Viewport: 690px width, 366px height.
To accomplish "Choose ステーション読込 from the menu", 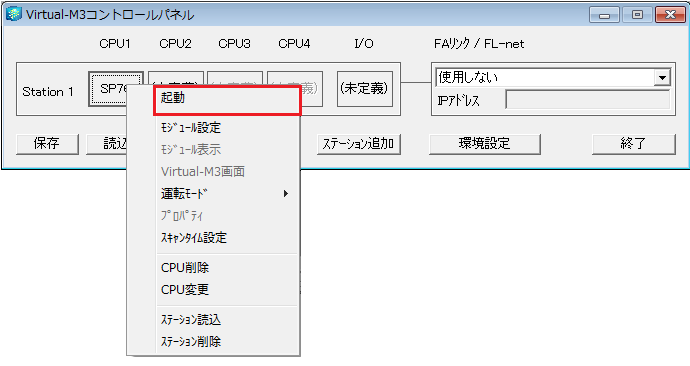I will coord(227,319).
